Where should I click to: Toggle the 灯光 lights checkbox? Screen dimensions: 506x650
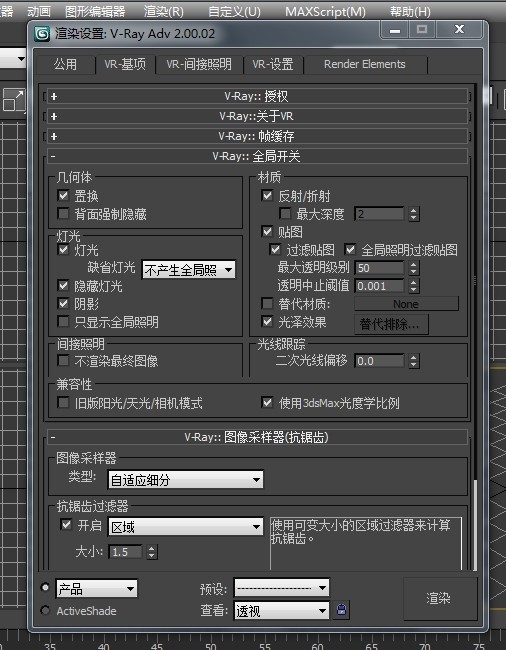pos(63,250)
